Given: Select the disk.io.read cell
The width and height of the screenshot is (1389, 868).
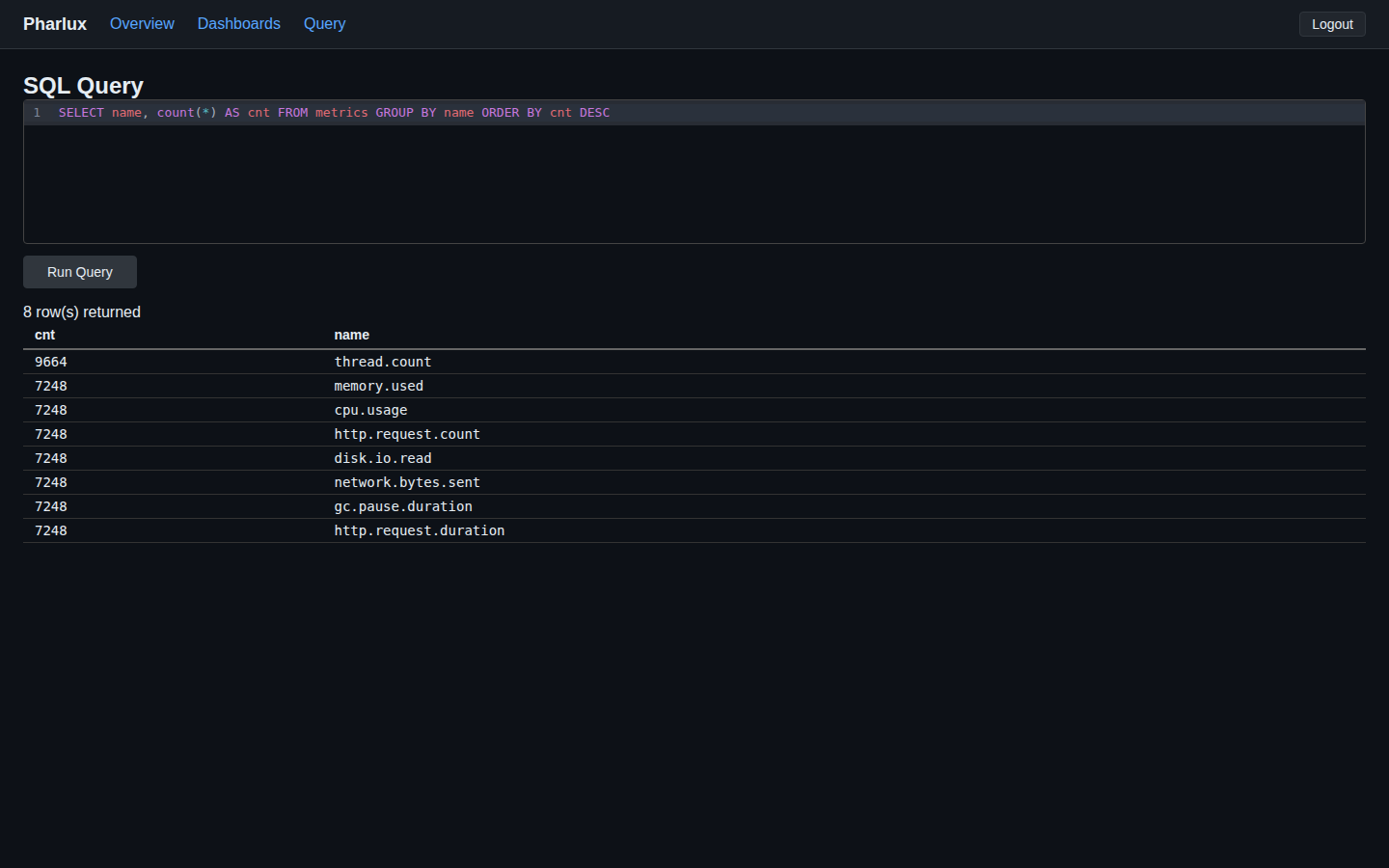Looking at the screenshot, I should [x=383, y=458].
